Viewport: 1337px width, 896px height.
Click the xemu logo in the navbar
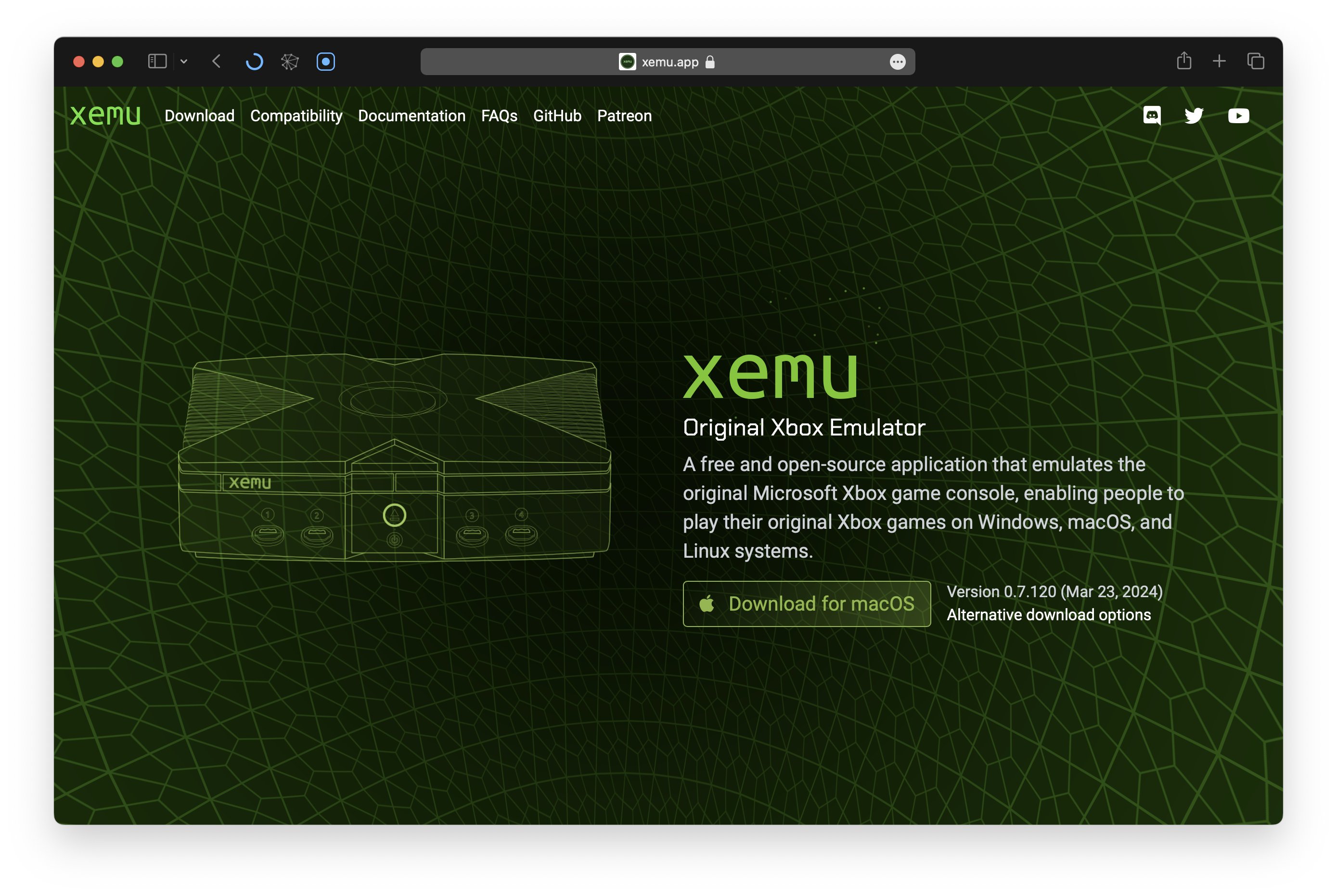tap(106, 115)
